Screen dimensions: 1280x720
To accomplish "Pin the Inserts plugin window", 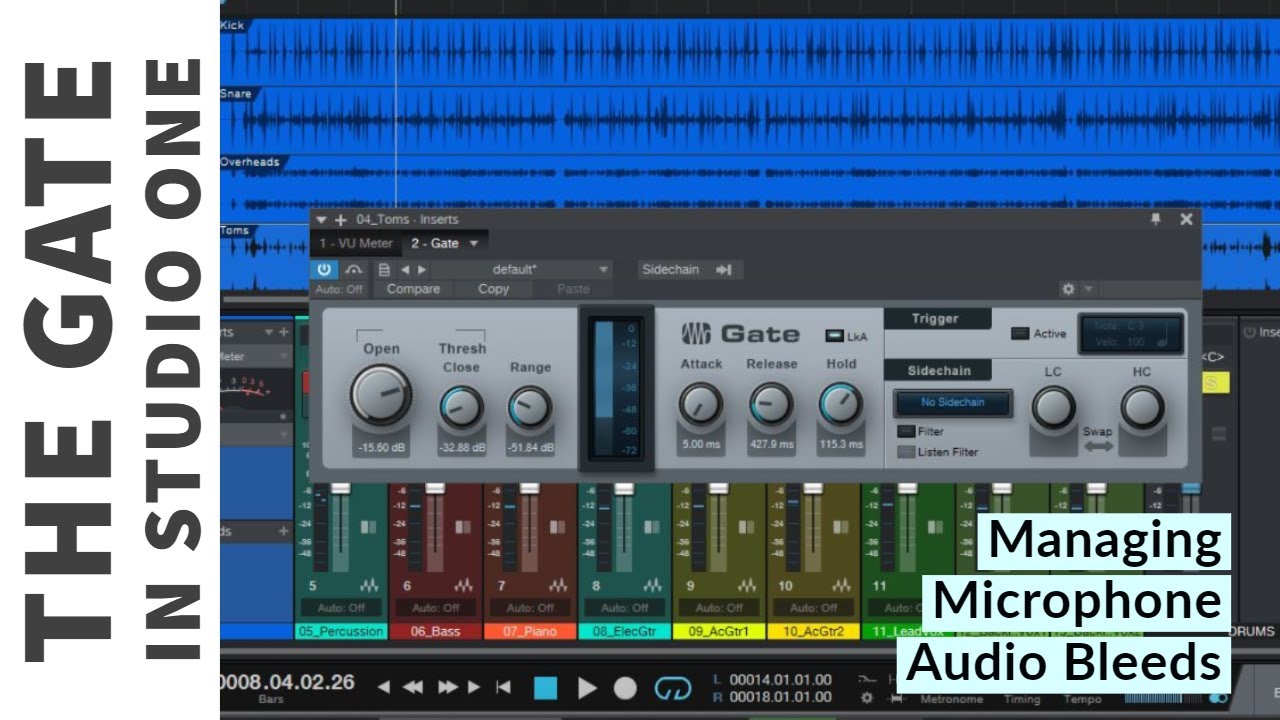I will pos(1156,219).
